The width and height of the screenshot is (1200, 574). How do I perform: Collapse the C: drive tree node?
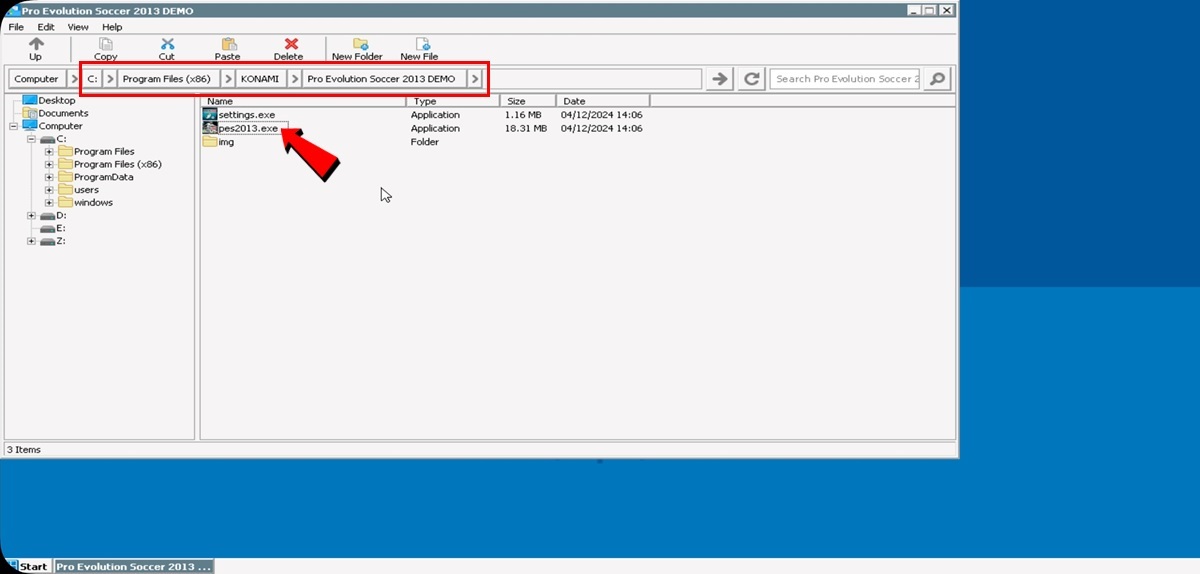coord(31,139)
